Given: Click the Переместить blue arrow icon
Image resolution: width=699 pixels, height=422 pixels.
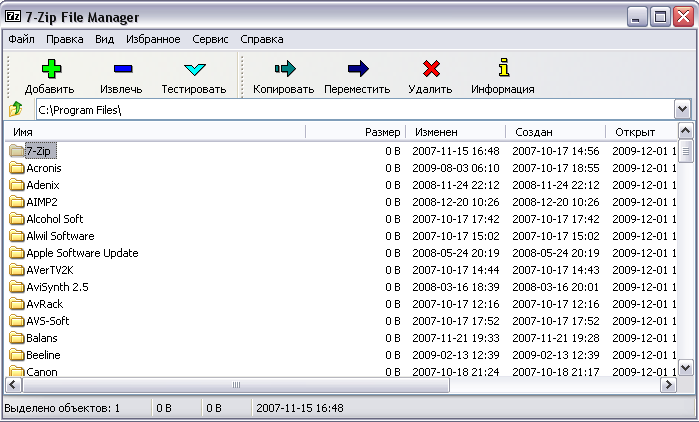Looking at the screenshot, I should pos(358,69).
